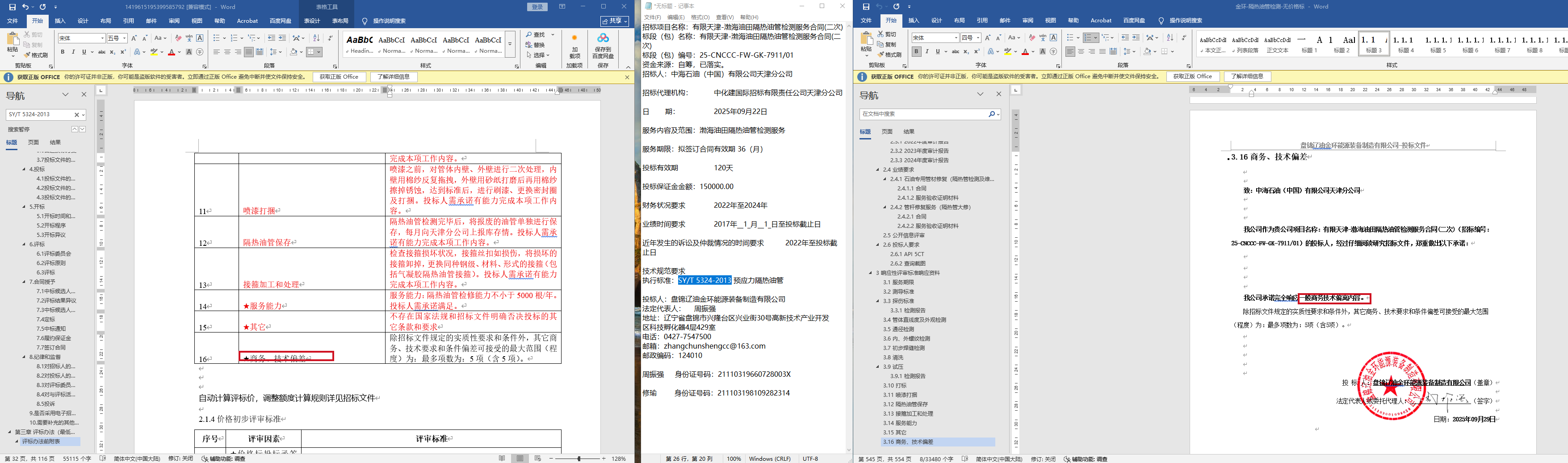Open Share (共享) dropdown in left Word
The height and width of the screenshot is (463, 1568).
click(615, 21)
